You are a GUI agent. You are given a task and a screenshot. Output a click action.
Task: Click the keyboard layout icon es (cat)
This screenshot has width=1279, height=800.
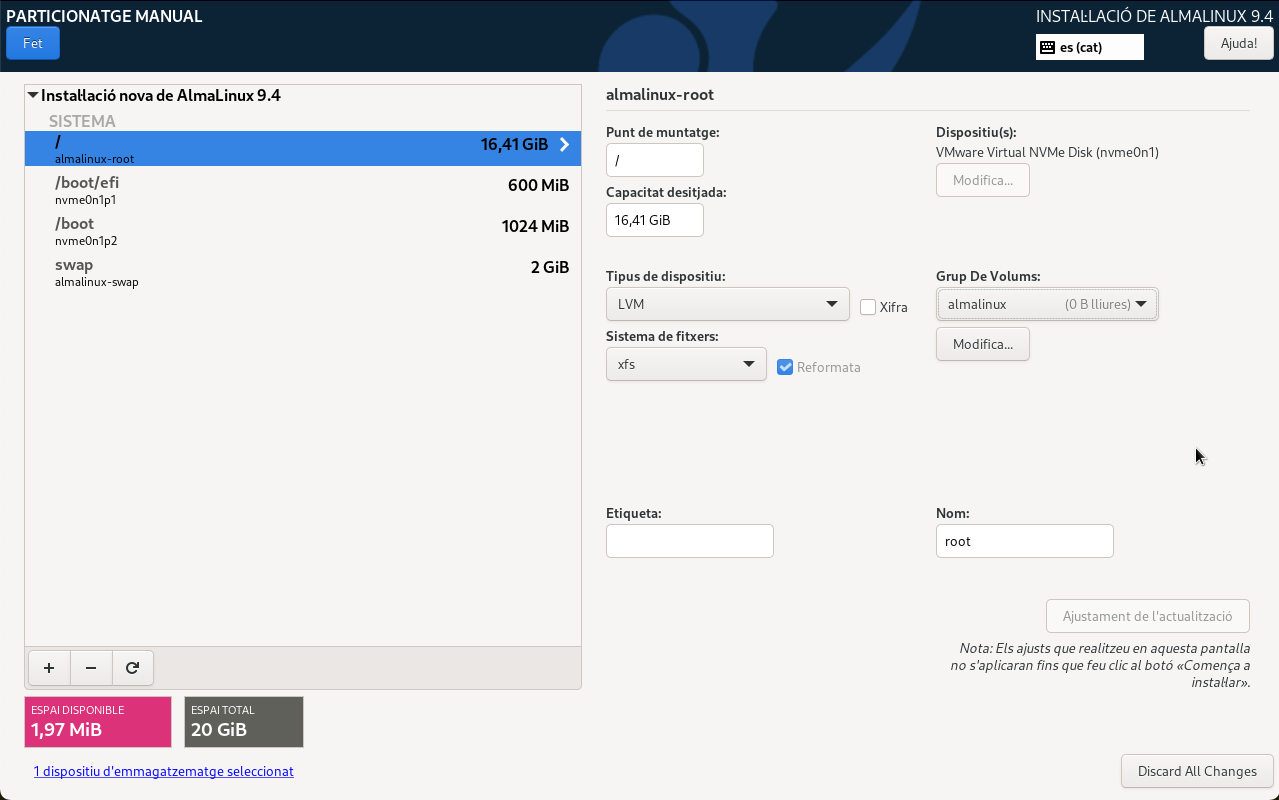(x=1047, y=47)
